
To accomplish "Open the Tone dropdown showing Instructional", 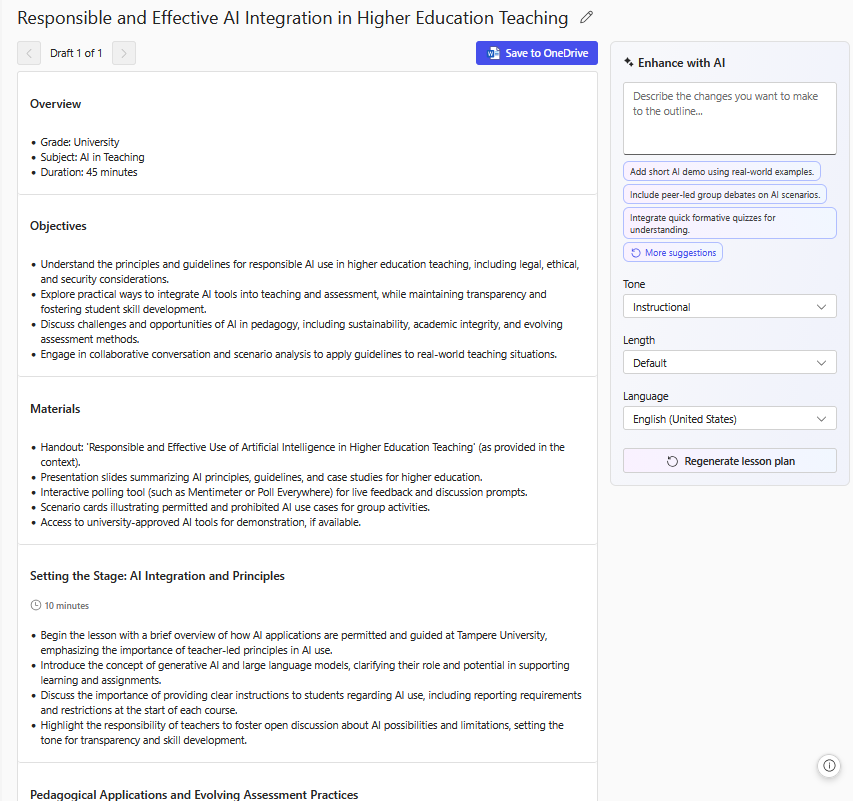I will [729, 307].
